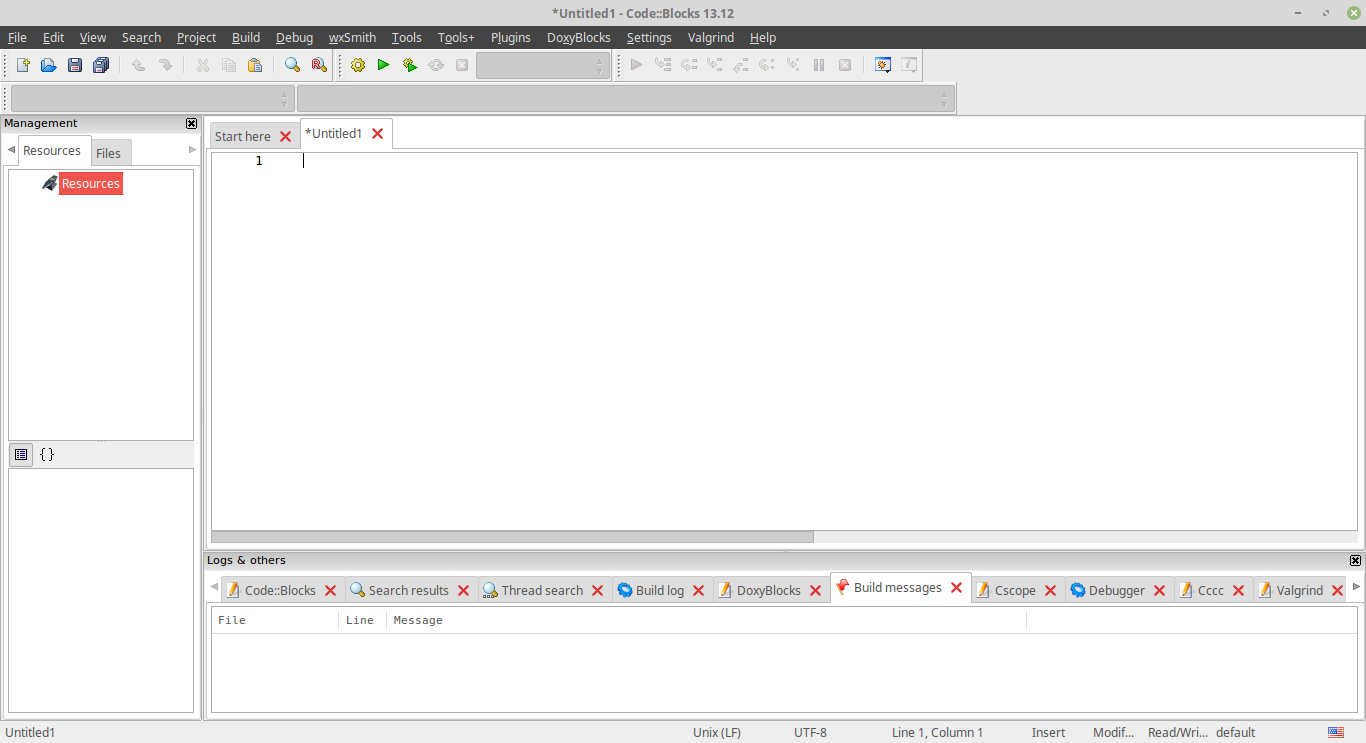Click the Undo arrow icon
The height and width of the screenshot is (743, 1366).
point(138,65)
